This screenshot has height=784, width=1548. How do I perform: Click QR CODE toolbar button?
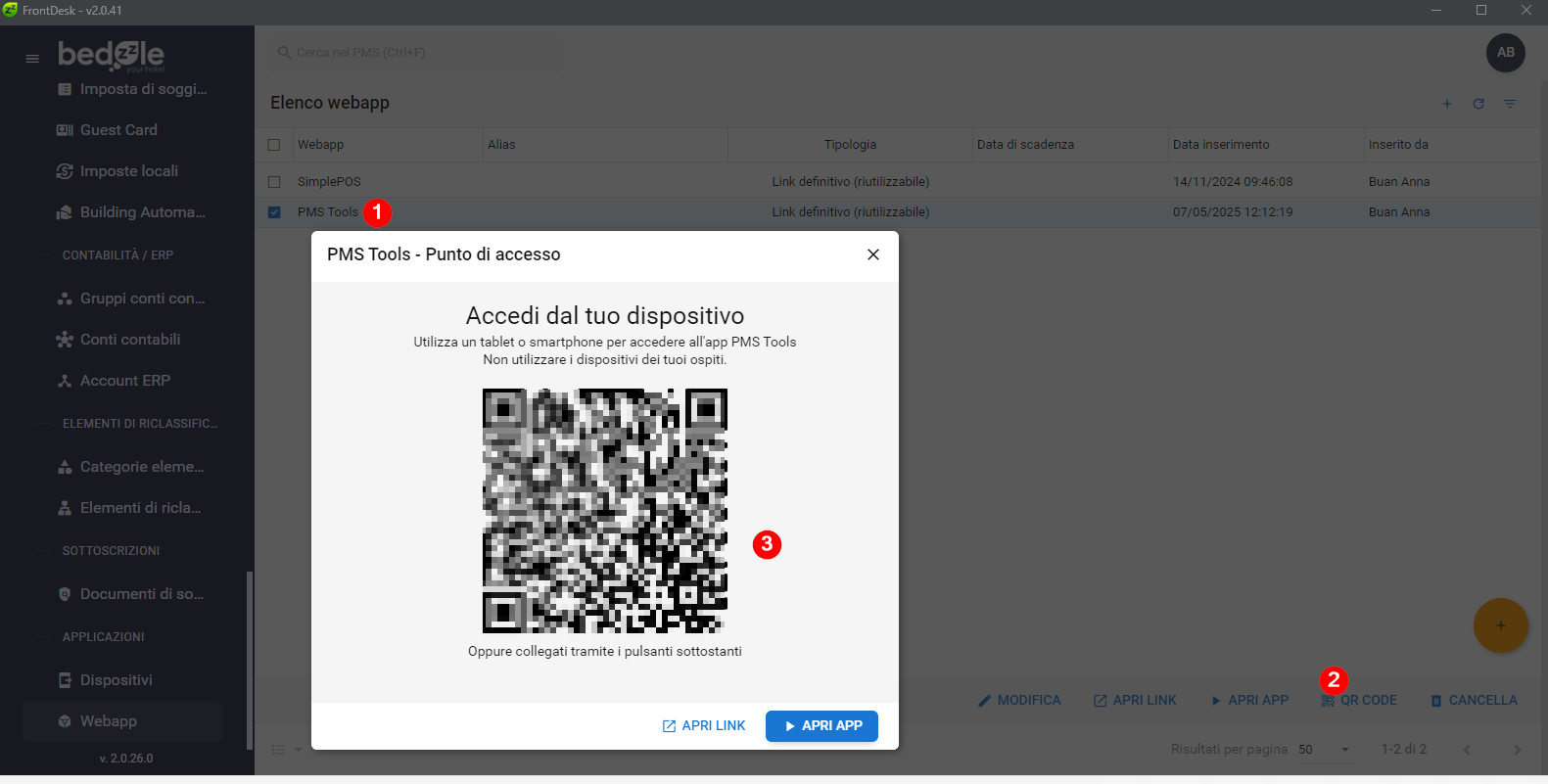1359,701
